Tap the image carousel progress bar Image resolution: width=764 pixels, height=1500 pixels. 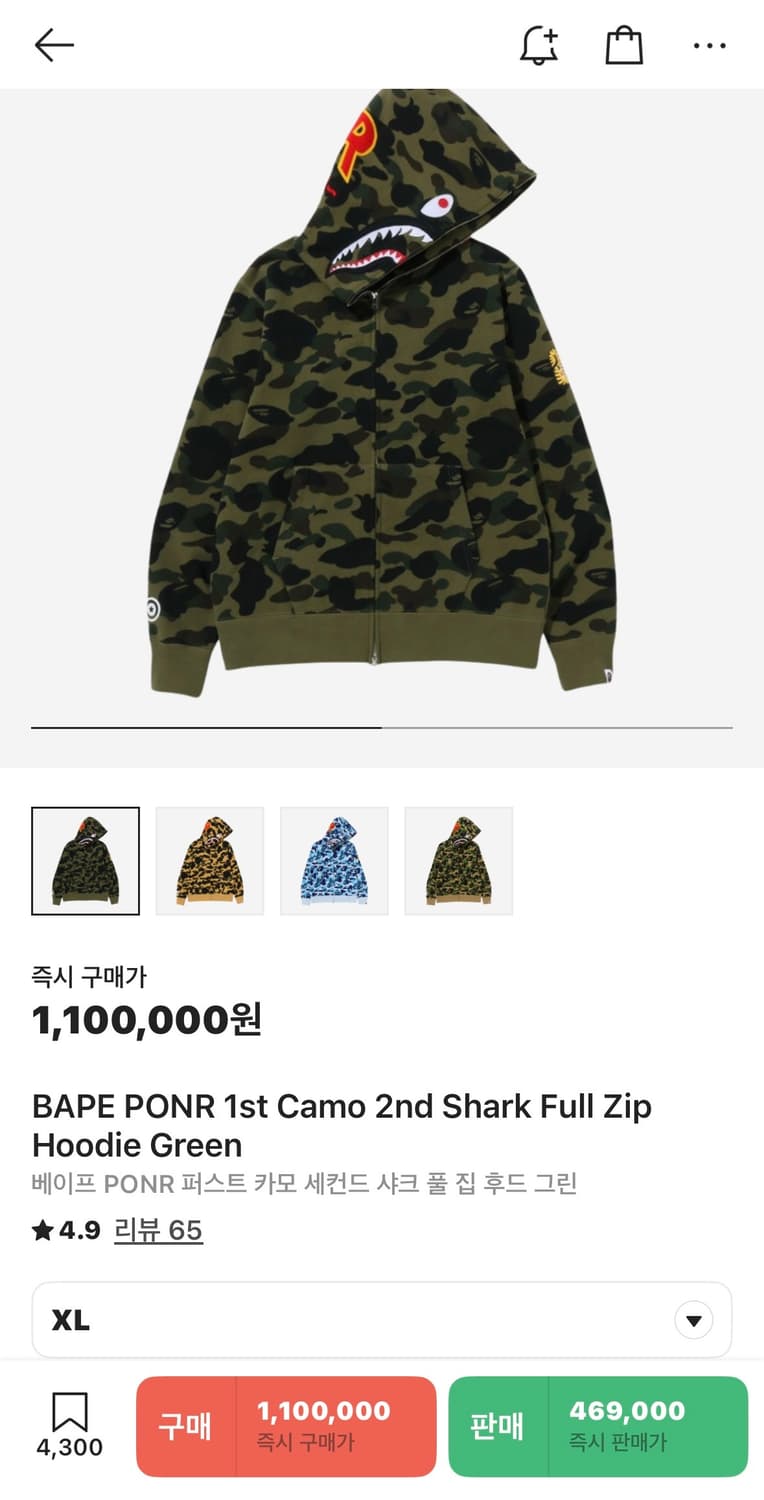tap(382, 728)
